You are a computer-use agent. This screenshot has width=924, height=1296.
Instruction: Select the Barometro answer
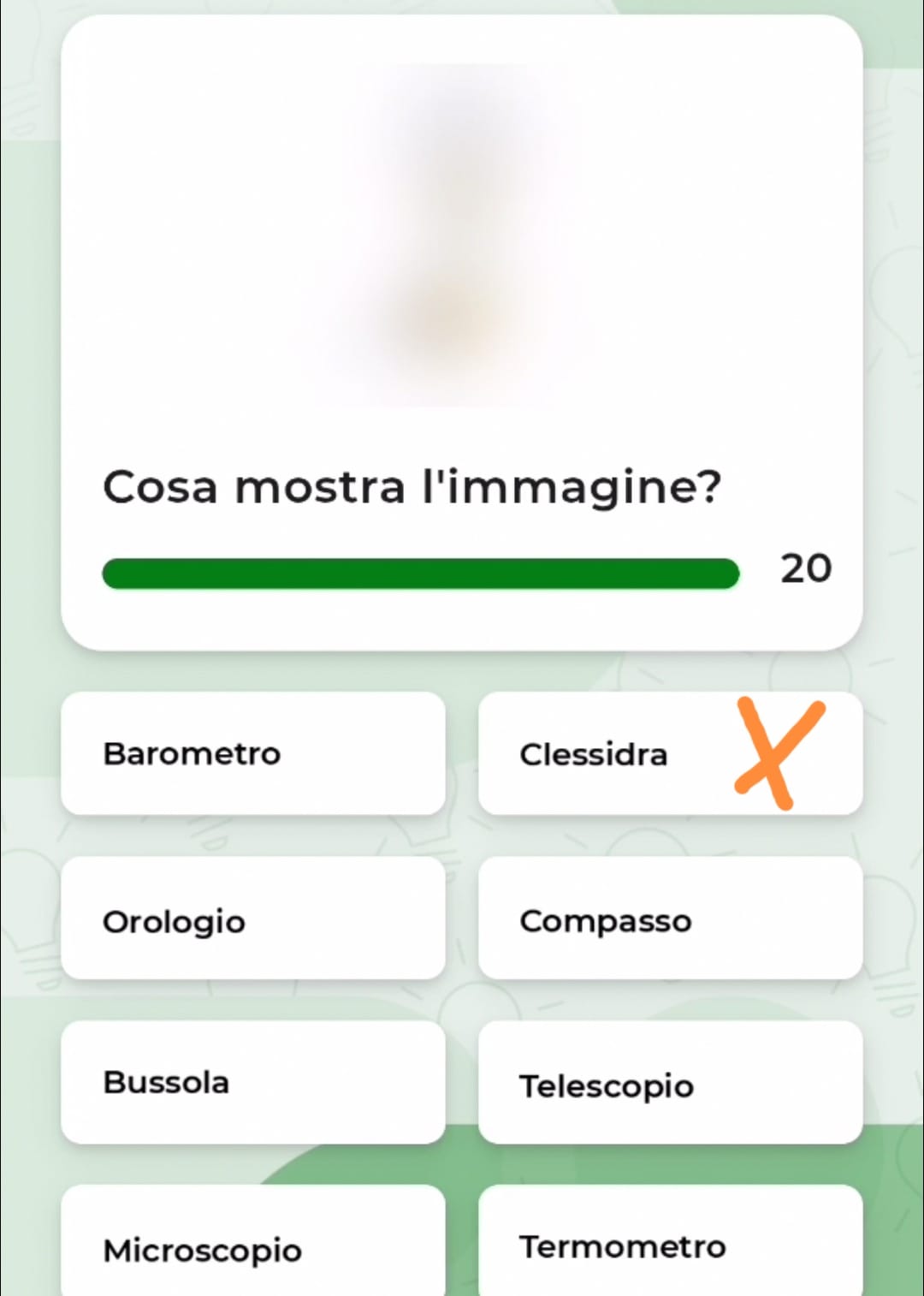coord(253,753)
